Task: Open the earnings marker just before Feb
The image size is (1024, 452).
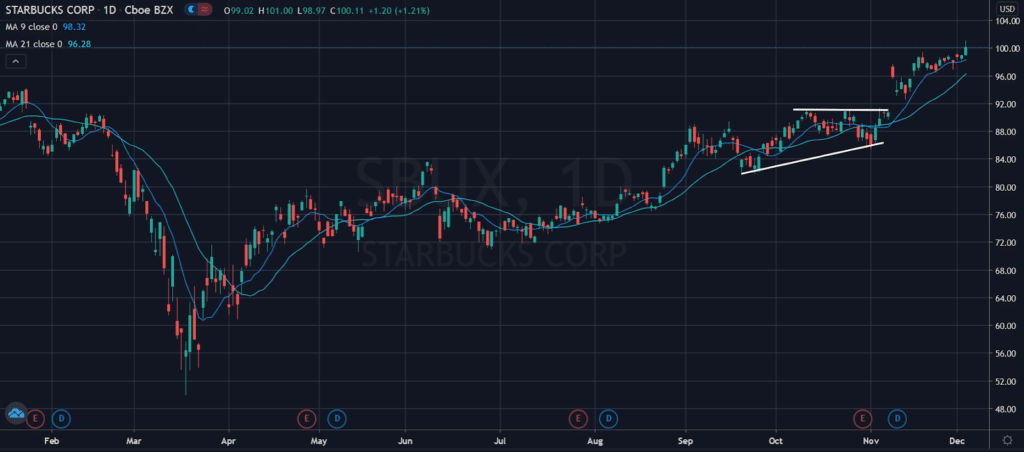Action: [x=36, y=417]
